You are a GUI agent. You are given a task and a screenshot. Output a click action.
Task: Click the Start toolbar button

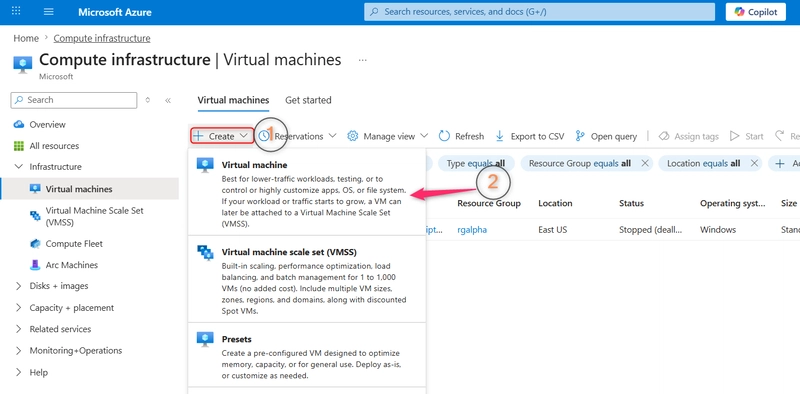point(747,136)
